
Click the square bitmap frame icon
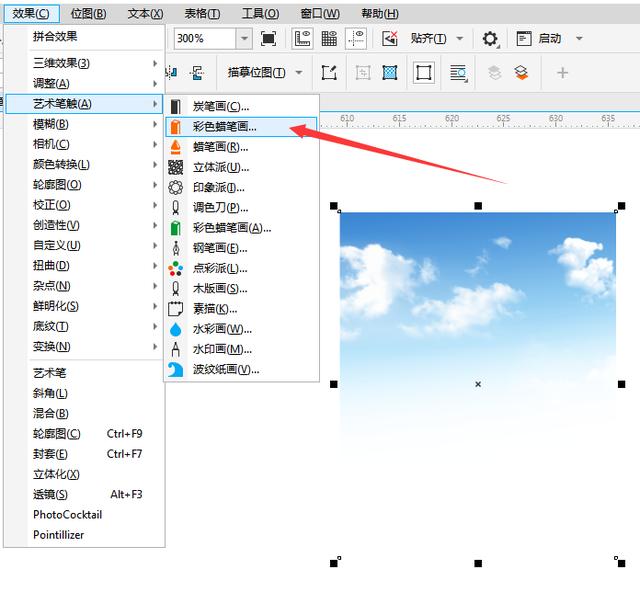[423, 73]
